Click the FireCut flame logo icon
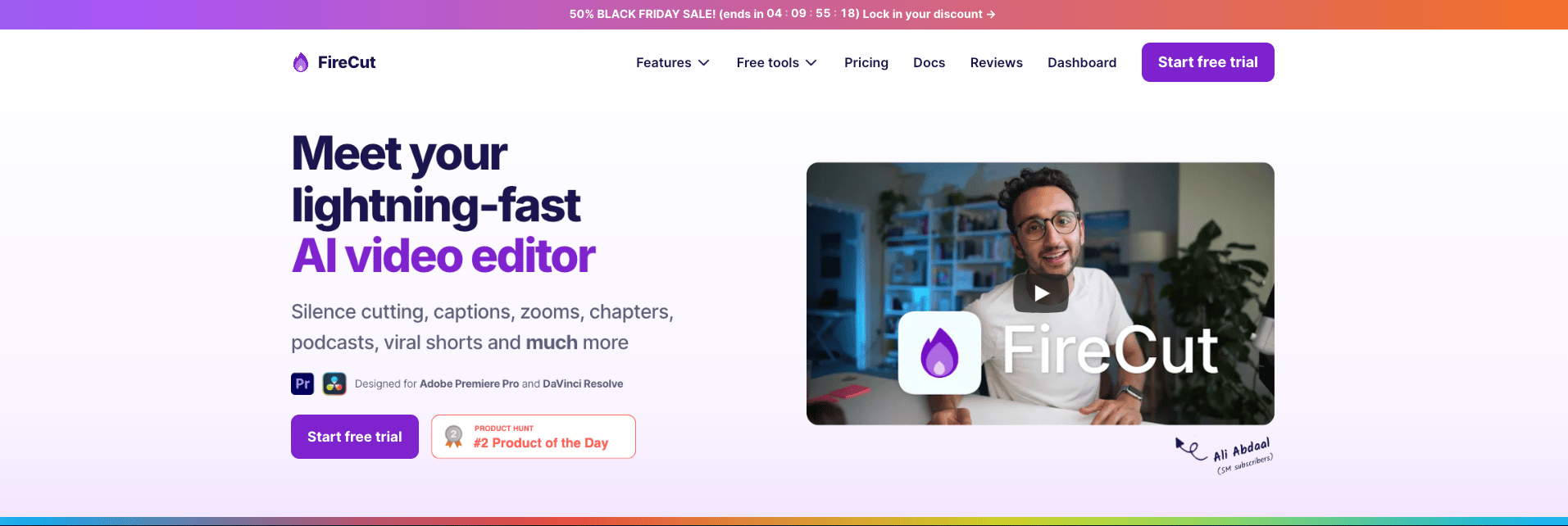The height and width of the screenshot is (526, 1568). pyautogui.click(x=301, y=62)
